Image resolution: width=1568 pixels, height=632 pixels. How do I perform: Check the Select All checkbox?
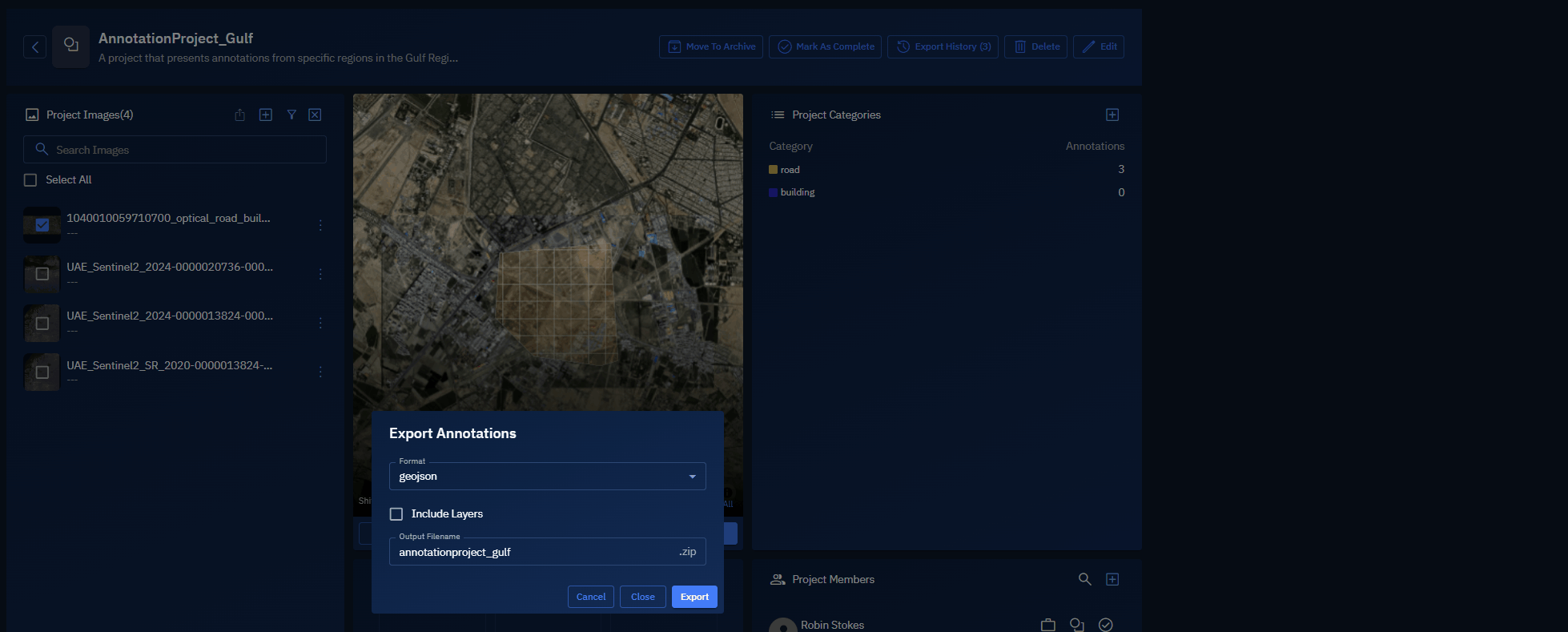point(30,180)
